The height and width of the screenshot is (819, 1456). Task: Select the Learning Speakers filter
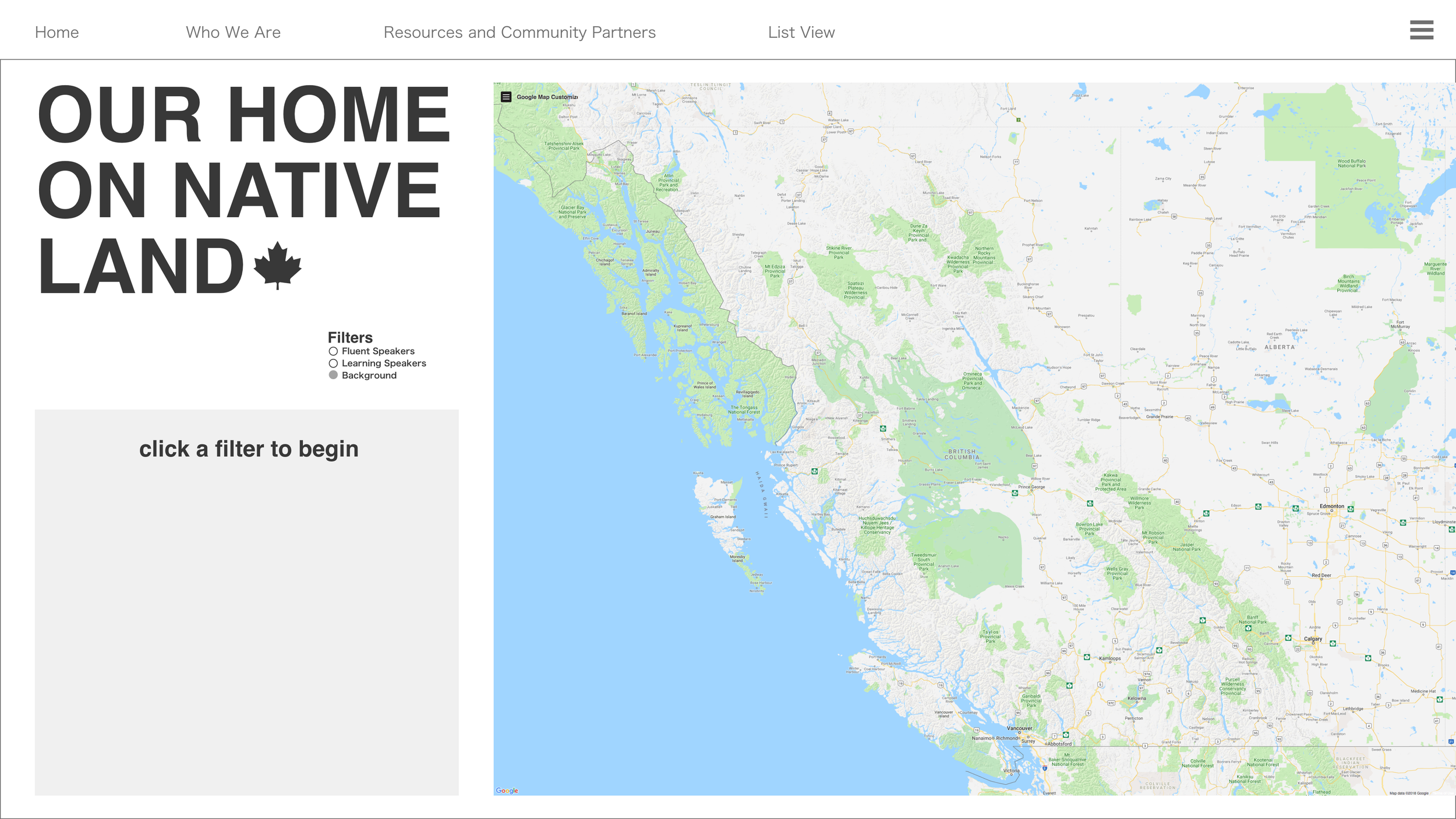[333, 363]
